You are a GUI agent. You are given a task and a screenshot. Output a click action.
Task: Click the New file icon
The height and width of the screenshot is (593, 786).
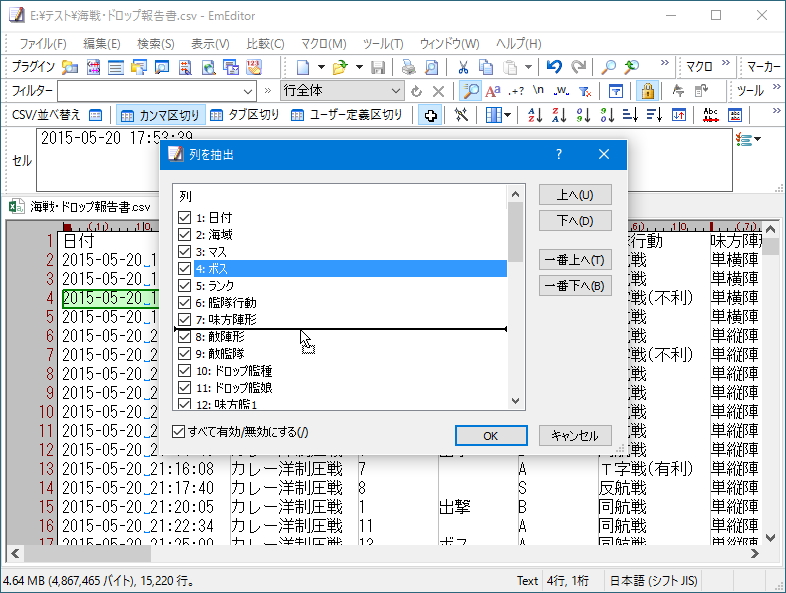point(303,67)
